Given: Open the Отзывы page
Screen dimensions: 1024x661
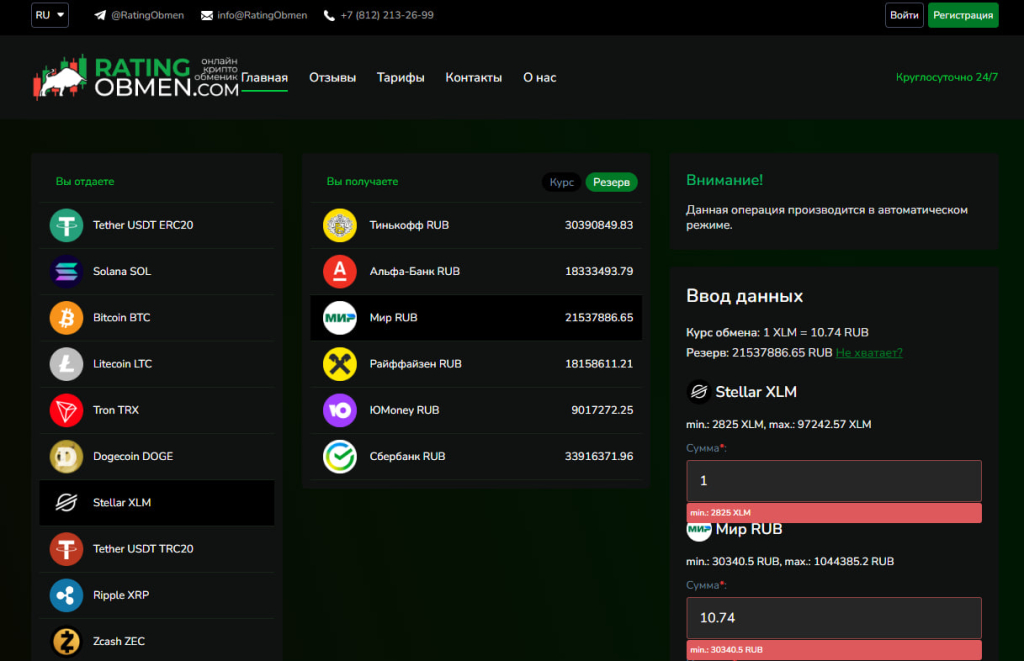Looking at the screenshot, I should [332, 78].
